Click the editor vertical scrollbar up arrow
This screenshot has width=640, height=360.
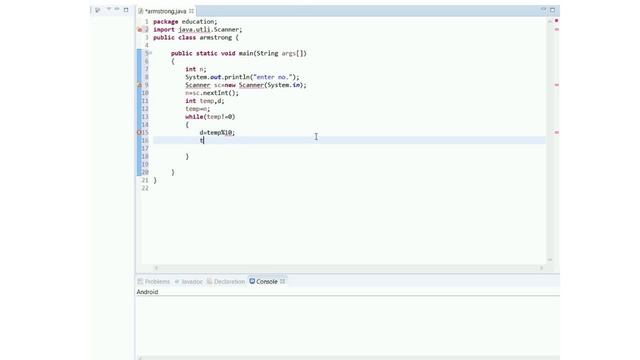click(549, 21)
